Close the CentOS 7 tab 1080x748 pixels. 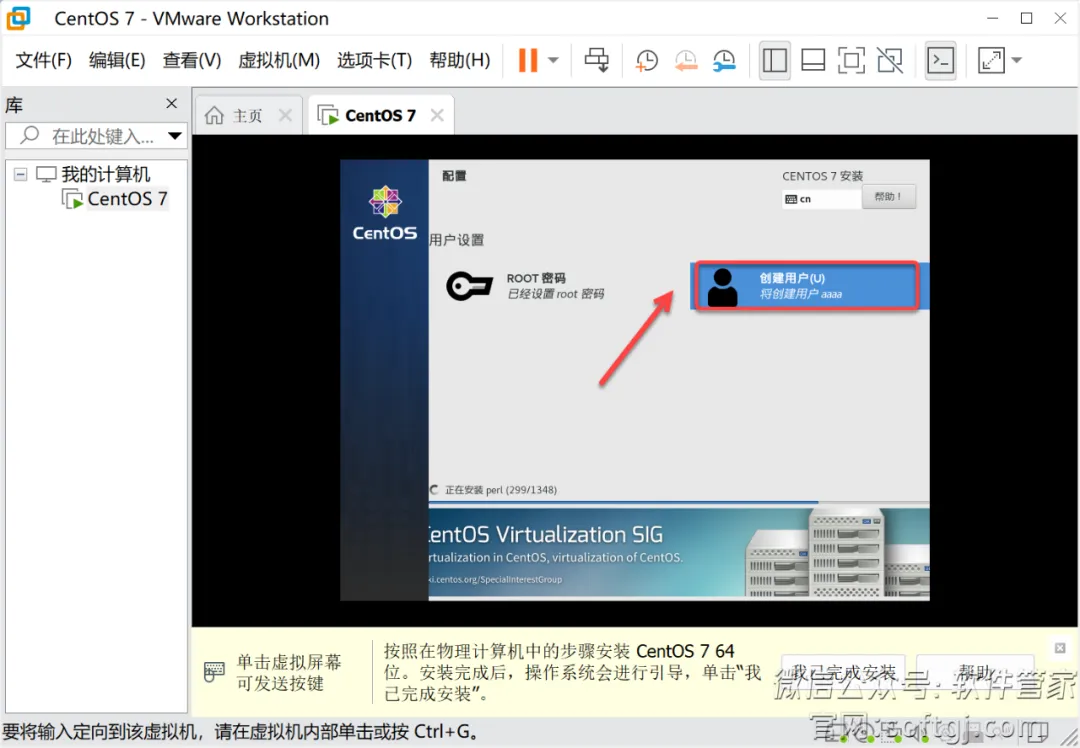(x=437, y=116)
